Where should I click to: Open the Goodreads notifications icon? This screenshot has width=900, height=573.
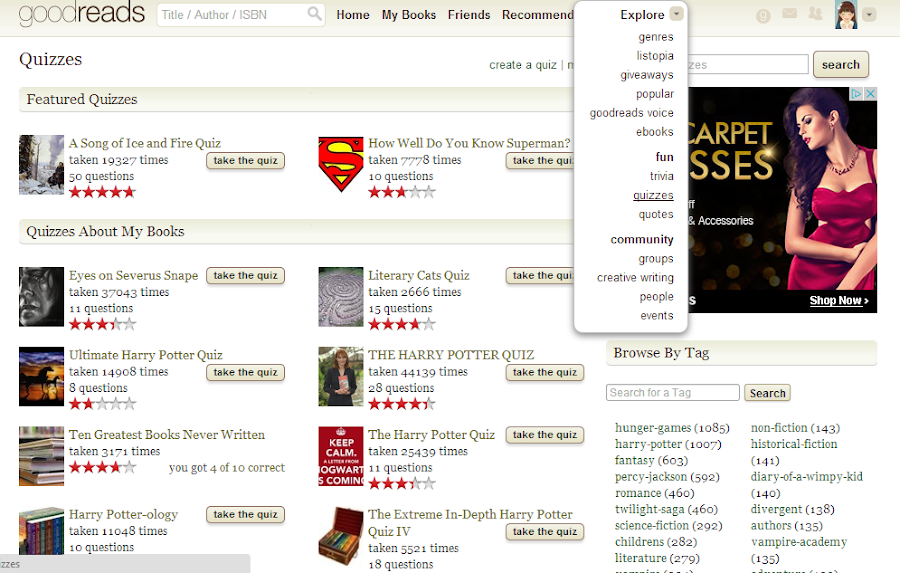[x=763, y=15]
